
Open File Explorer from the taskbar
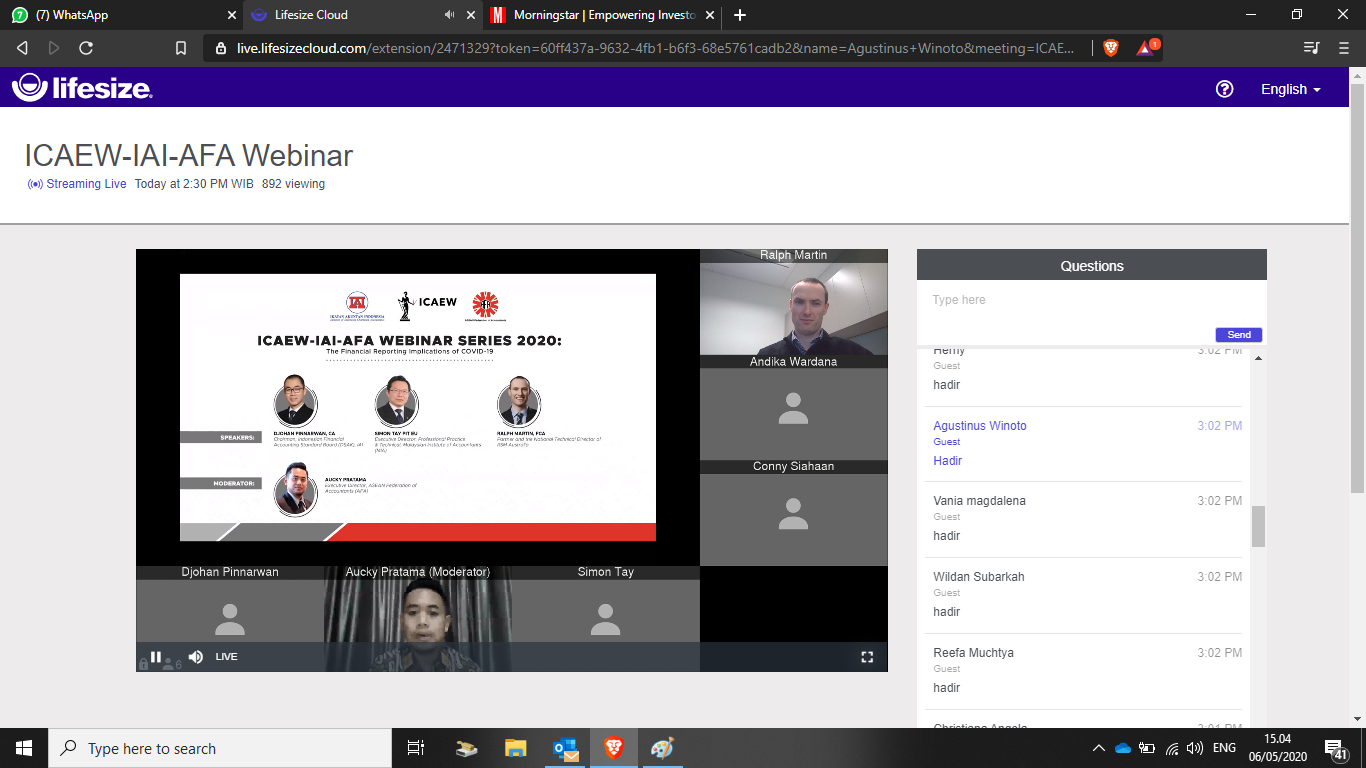click(515, 748)
